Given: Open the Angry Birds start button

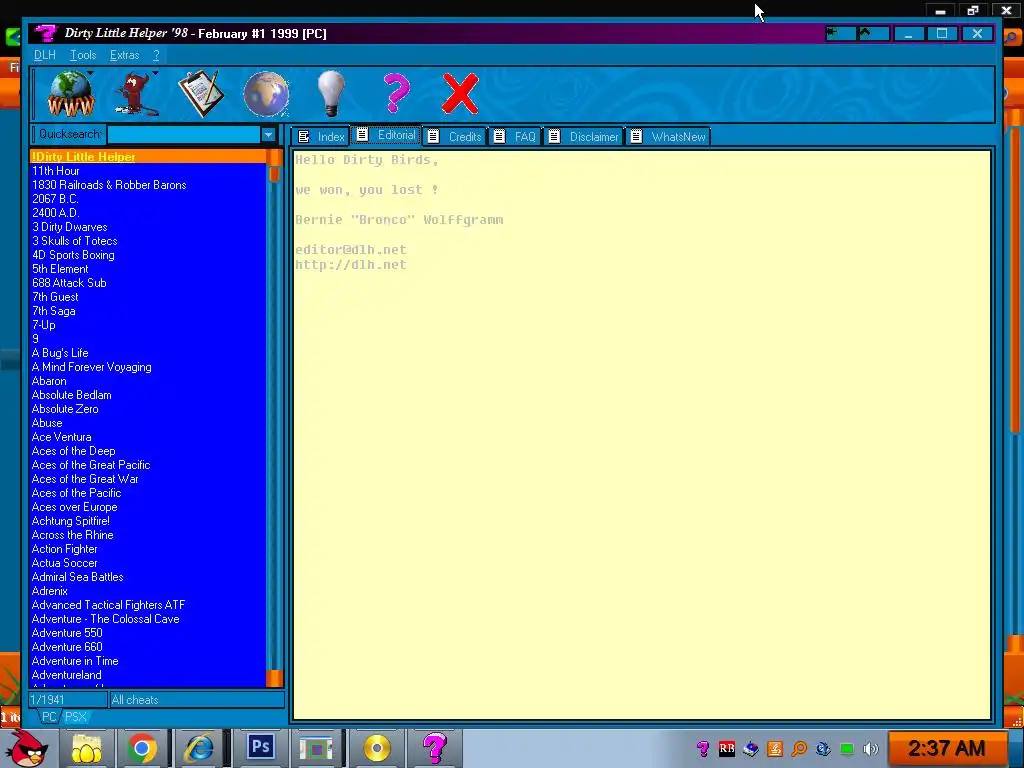Looking at the screenshot, I should pyautogui.click(x=27, y=749).
